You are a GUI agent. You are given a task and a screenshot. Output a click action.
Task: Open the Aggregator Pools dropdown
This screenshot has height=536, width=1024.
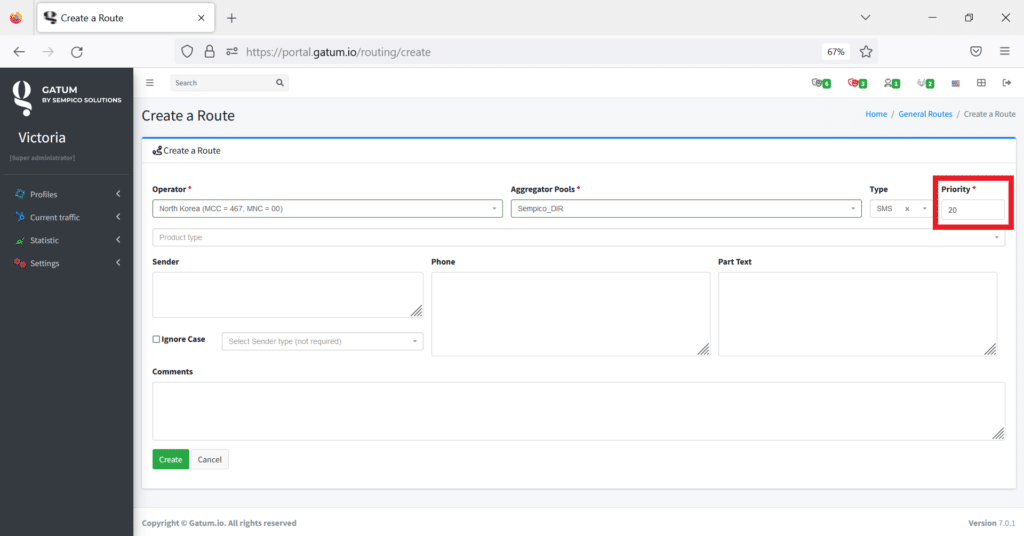pyautogui.click(x=685, y=209)
